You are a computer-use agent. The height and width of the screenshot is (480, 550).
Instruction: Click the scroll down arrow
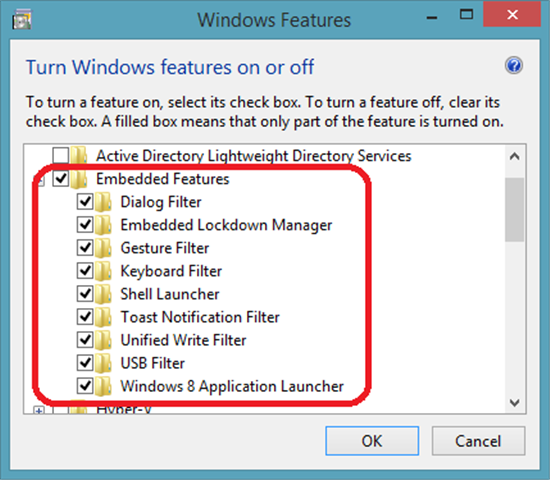click(x=515, y=402)
